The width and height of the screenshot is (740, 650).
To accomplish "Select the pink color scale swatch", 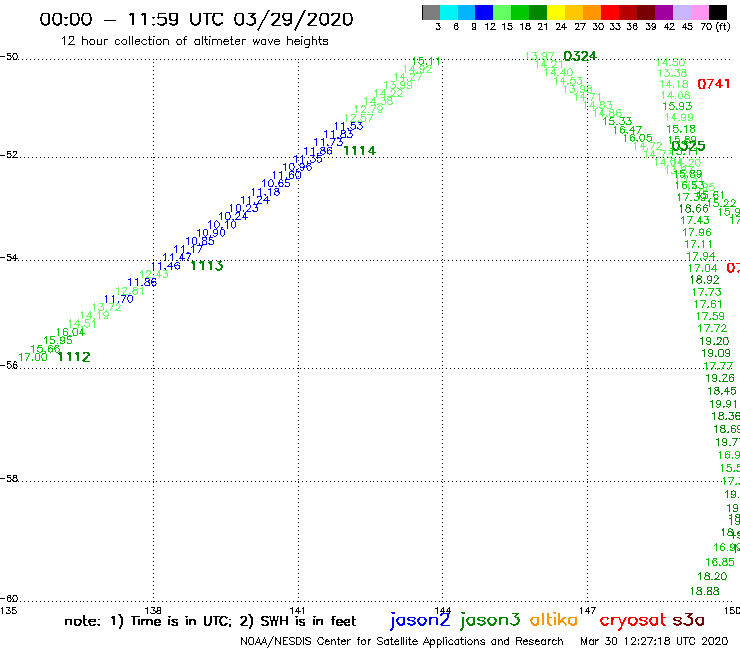I will [x=699, y=12].
